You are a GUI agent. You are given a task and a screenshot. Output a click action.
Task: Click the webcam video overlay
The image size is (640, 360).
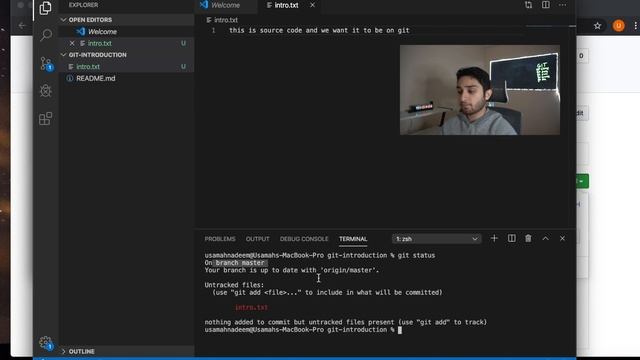480,90
